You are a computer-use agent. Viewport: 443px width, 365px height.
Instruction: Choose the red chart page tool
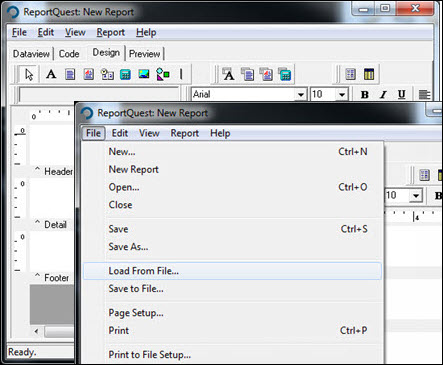tap(89, 74)
